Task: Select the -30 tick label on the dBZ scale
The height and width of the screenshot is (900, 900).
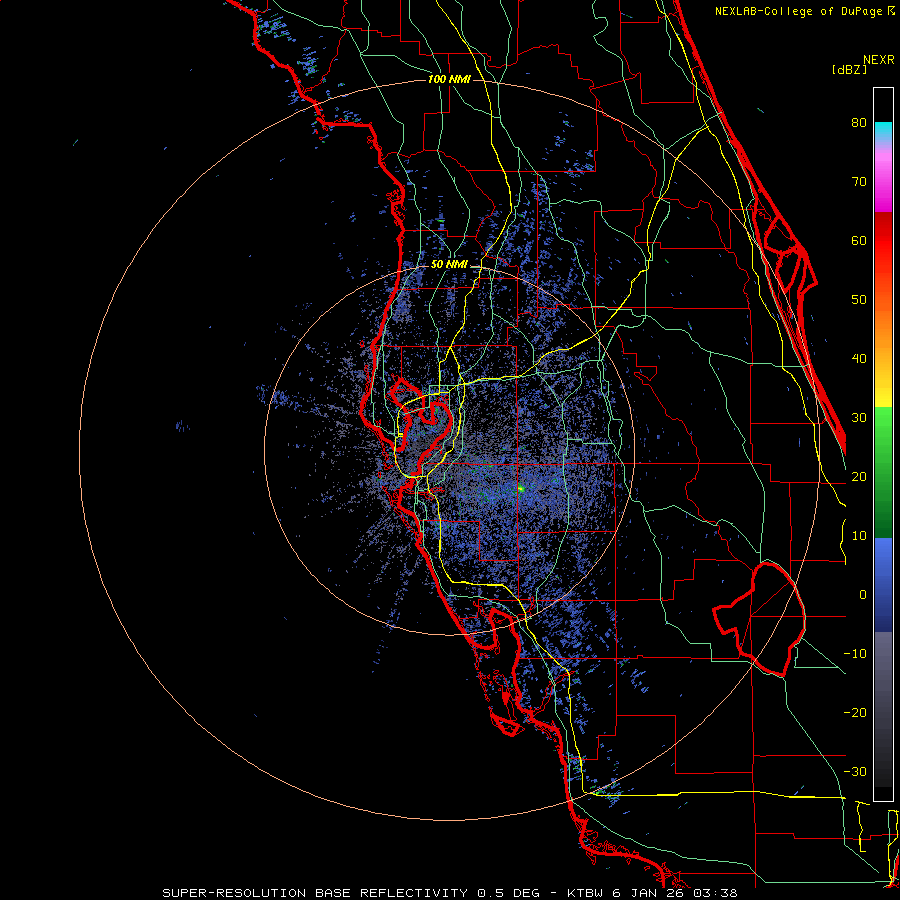Action: point(855,771)
